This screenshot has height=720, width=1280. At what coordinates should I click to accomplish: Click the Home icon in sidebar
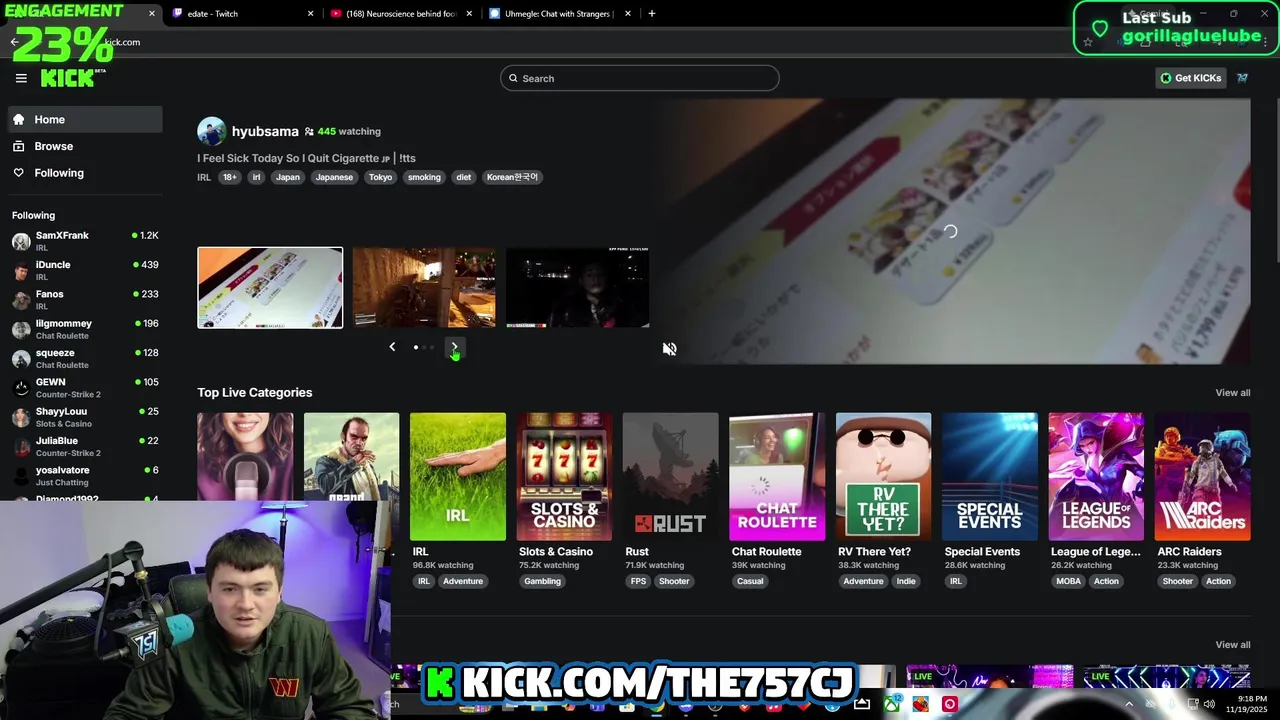[19, 119]
